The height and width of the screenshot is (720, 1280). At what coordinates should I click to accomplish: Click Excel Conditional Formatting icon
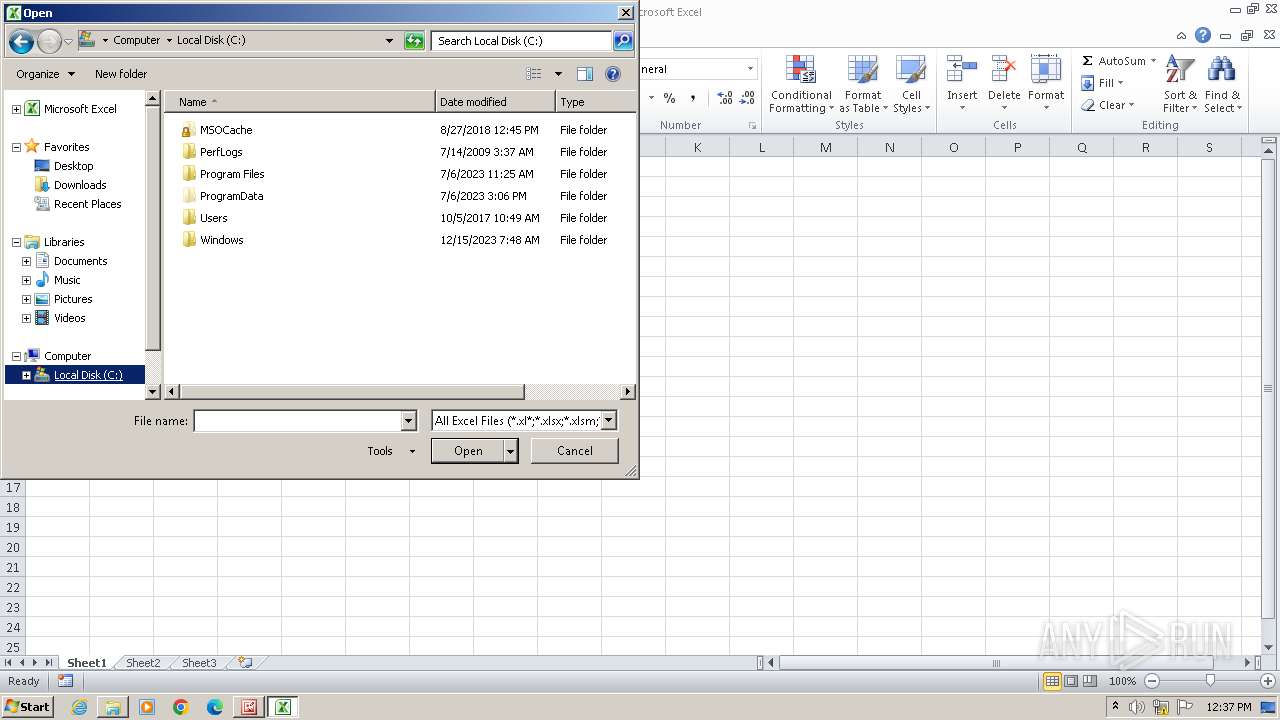click(801, 84)
